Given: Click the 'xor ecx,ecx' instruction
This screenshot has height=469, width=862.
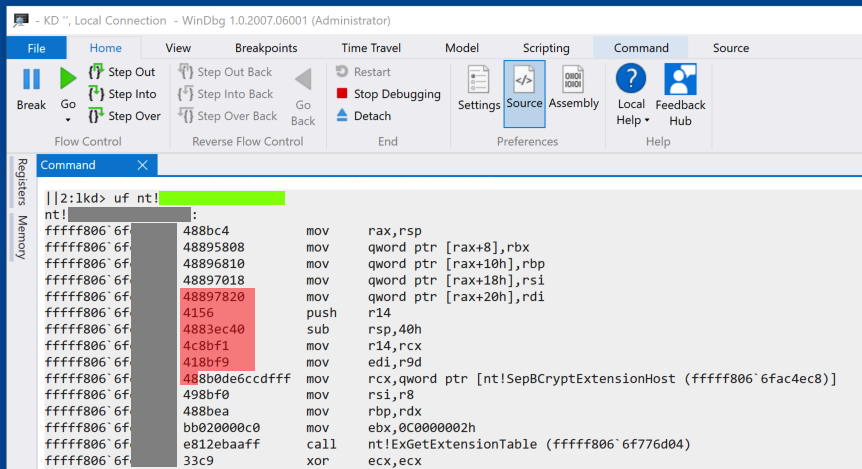Looking at the screenshot, I should 364,461.
